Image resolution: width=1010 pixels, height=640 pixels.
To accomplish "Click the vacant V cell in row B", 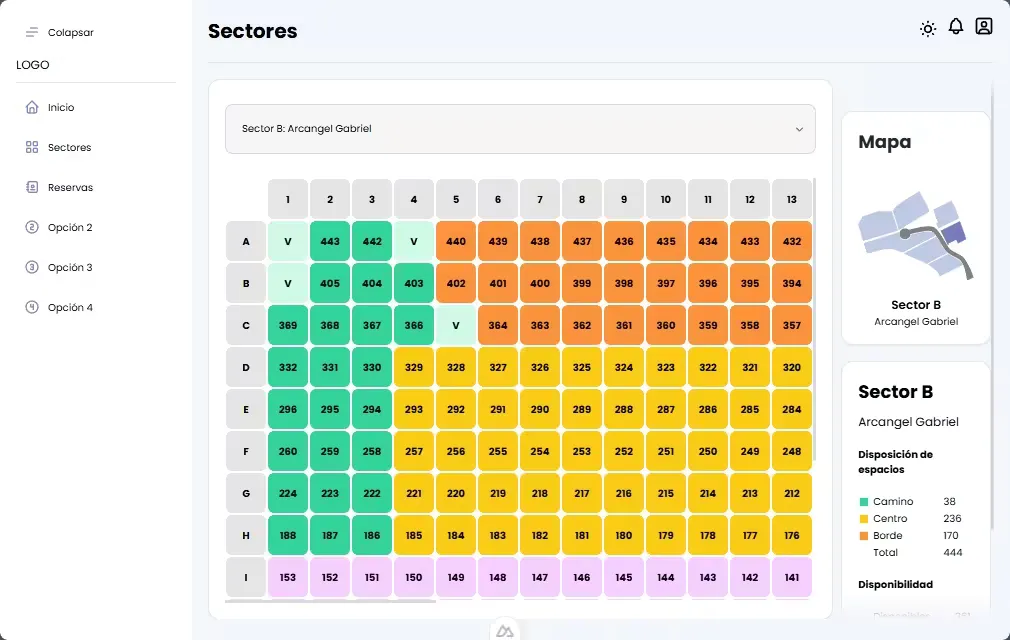I will tap(288, 283).
